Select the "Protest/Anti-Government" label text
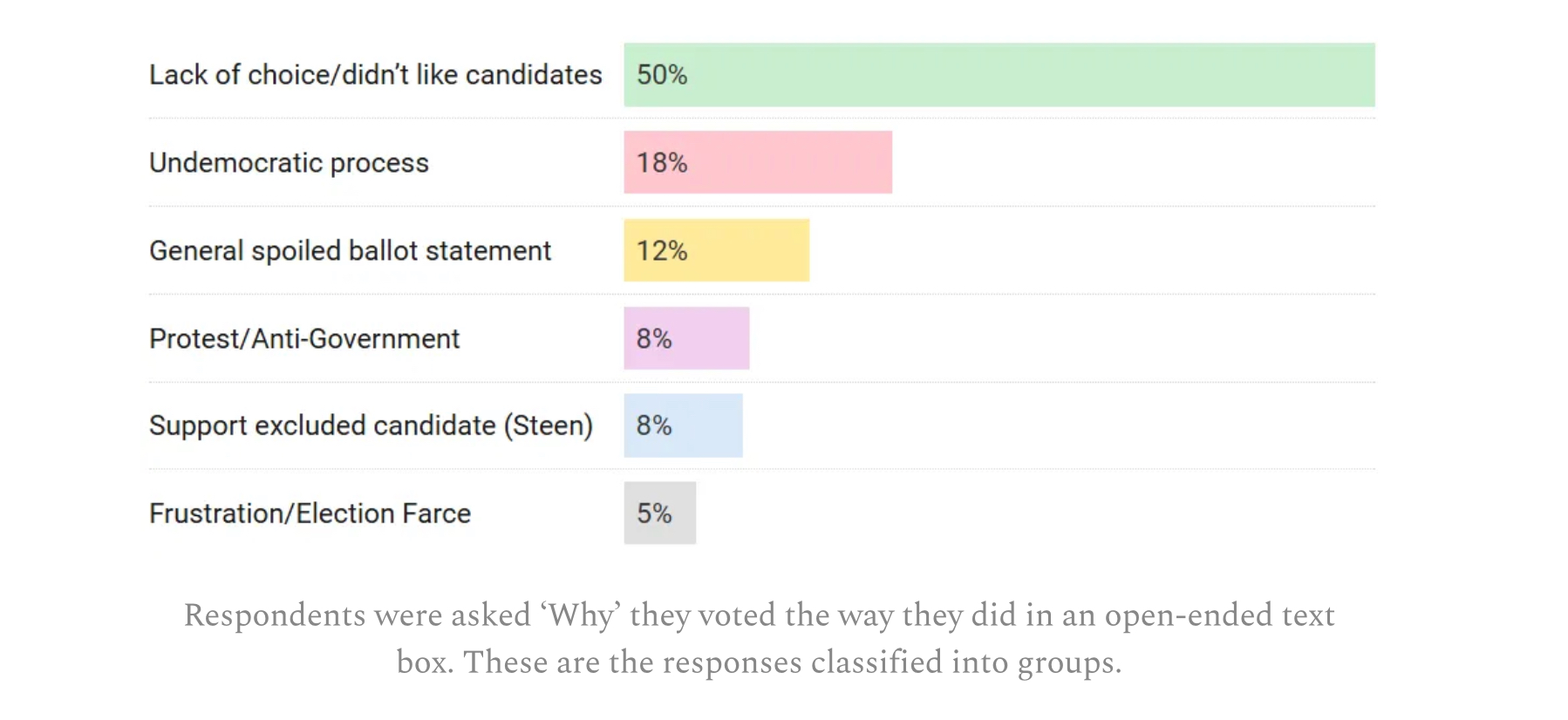This screenshot has width=1568, height=720. (x=303, y=339)
